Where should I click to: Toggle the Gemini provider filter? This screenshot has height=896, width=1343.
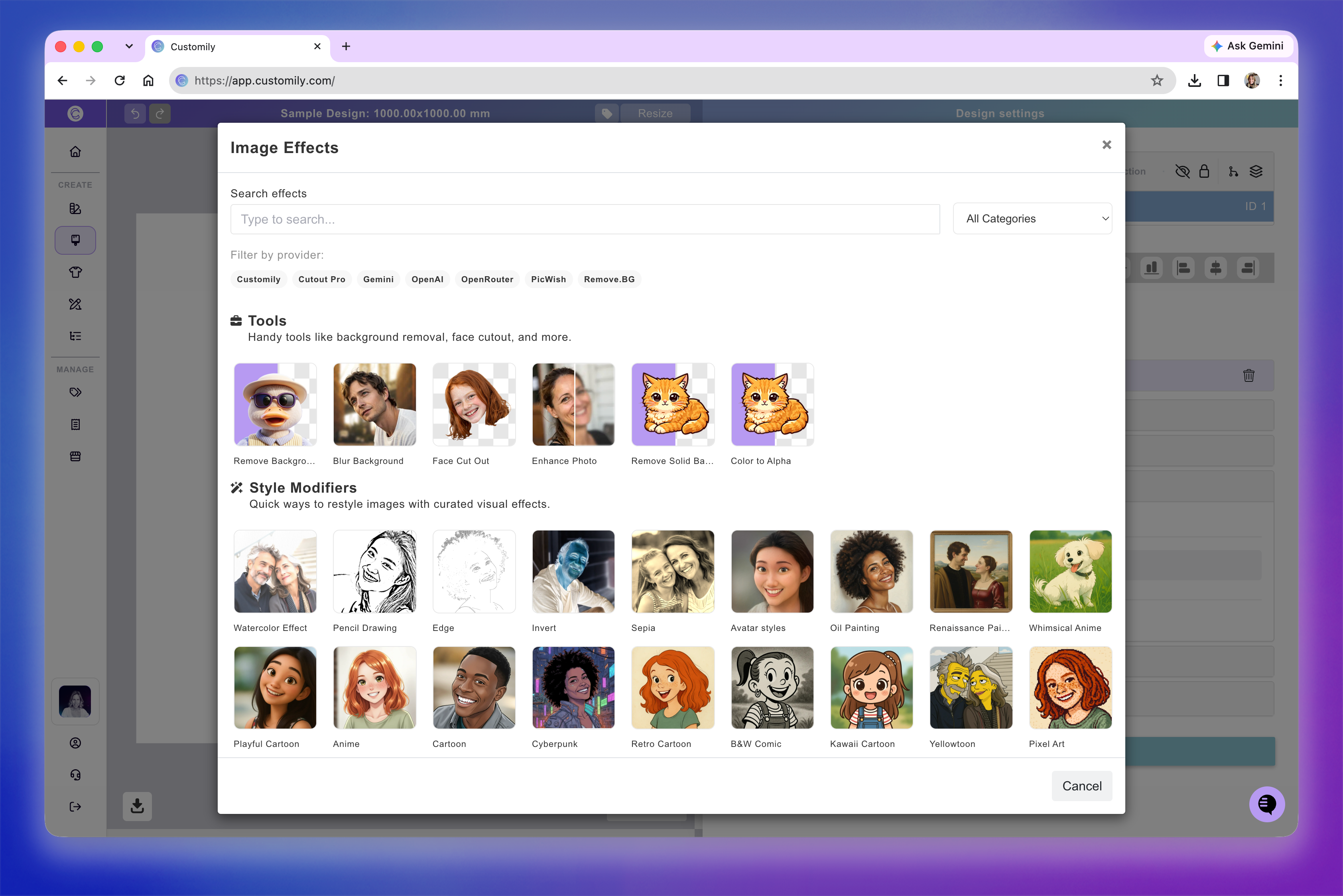coord(378,279)
